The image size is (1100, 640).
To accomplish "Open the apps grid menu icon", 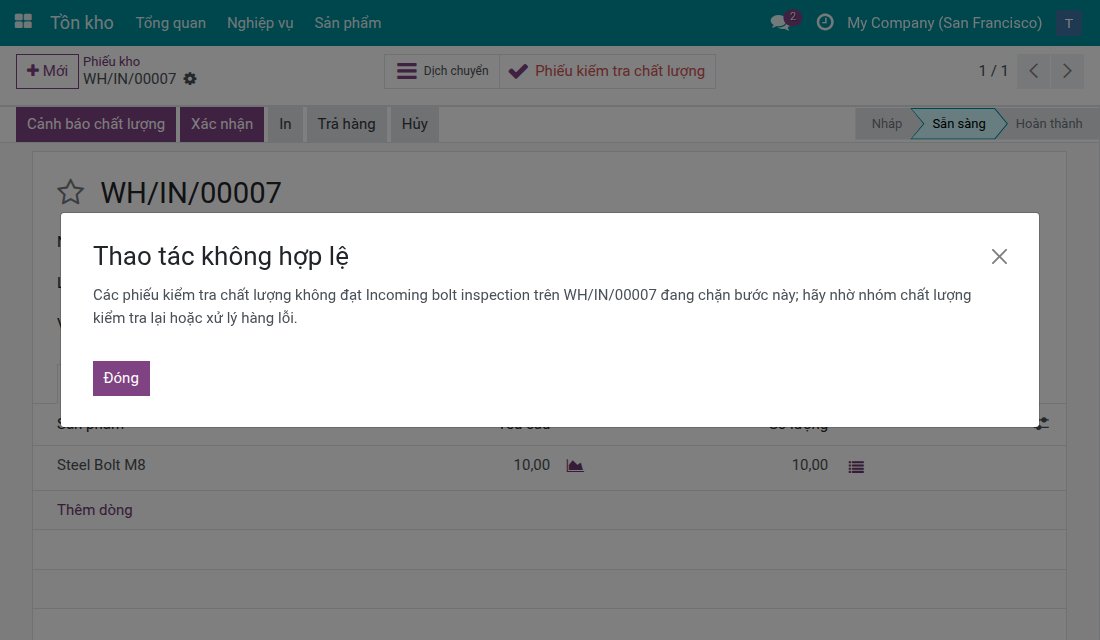I will click(23, 22).
